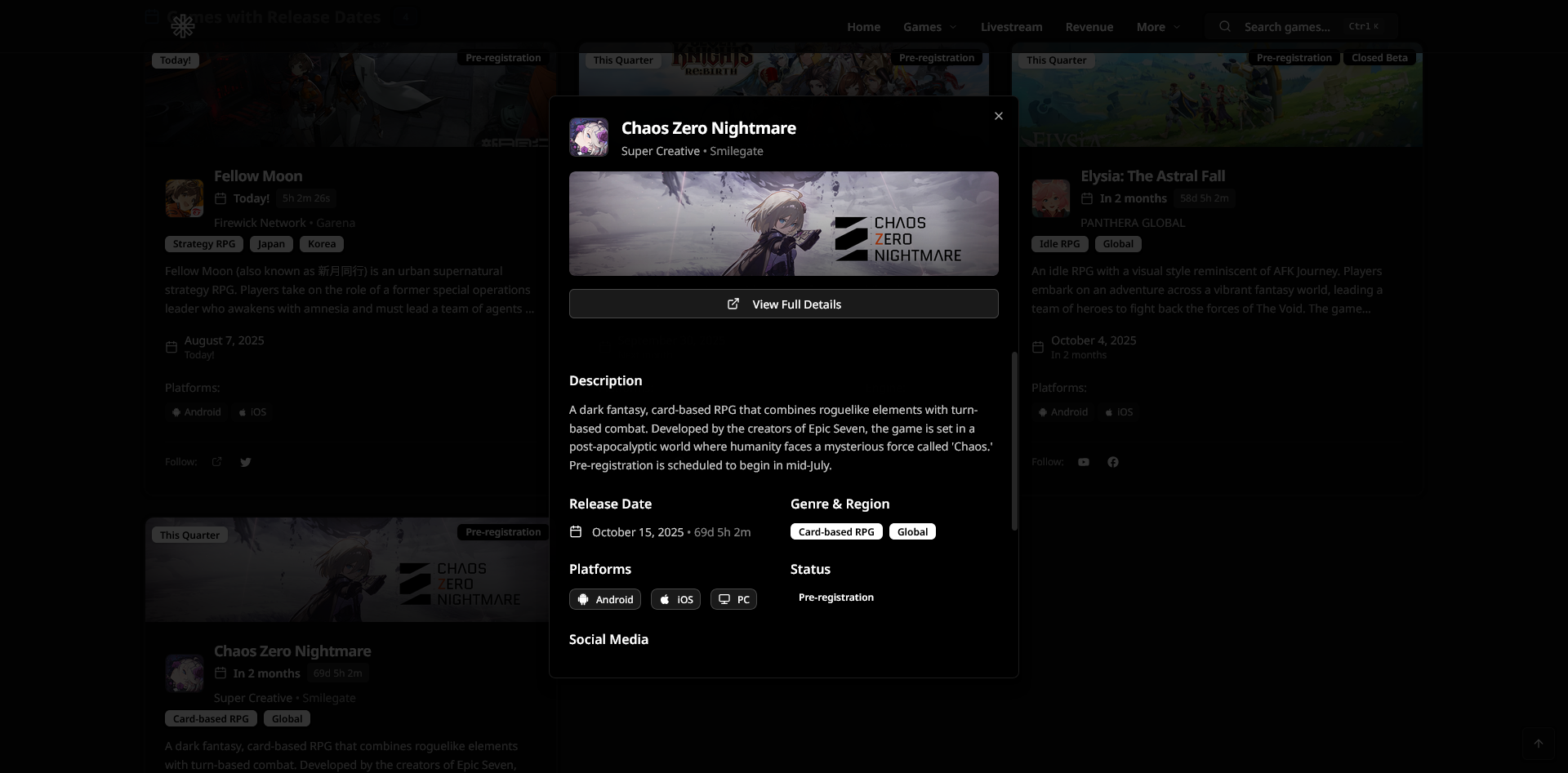Click the monitor icon for PC platform

(x=724, y=599)
